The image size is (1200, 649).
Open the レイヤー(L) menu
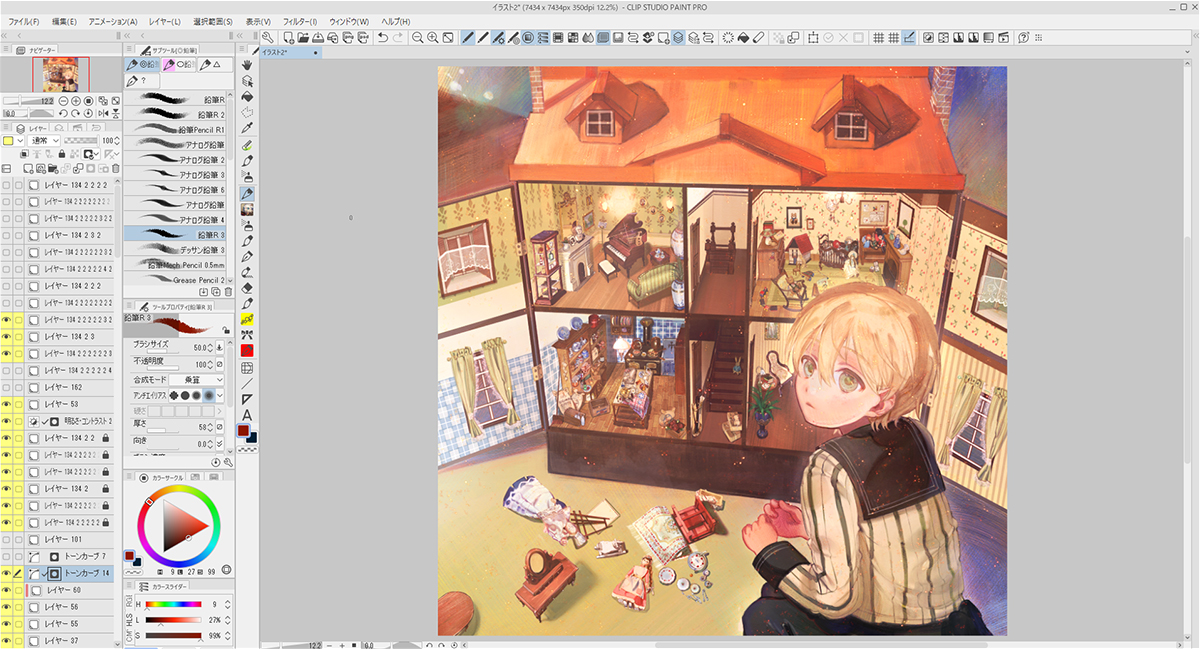click(163, 21)
